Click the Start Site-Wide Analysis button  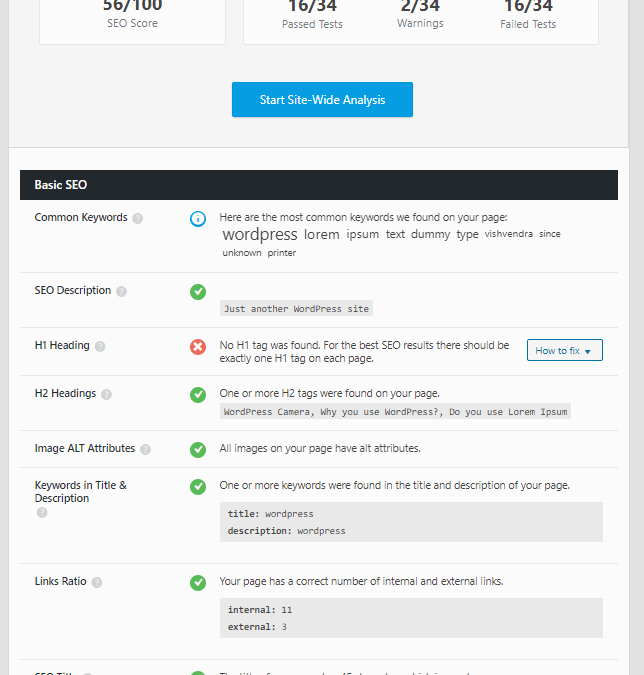point(322,99)
